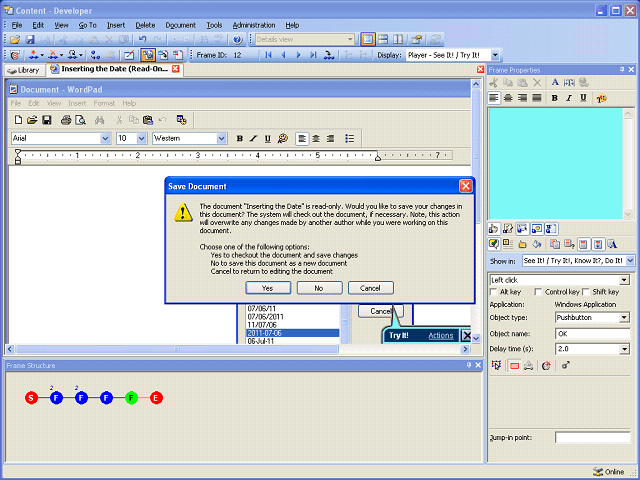Toggle Underline in WordPad format bar
The width and height of the screenshot is (640, 480).
[x=267, y=138]
